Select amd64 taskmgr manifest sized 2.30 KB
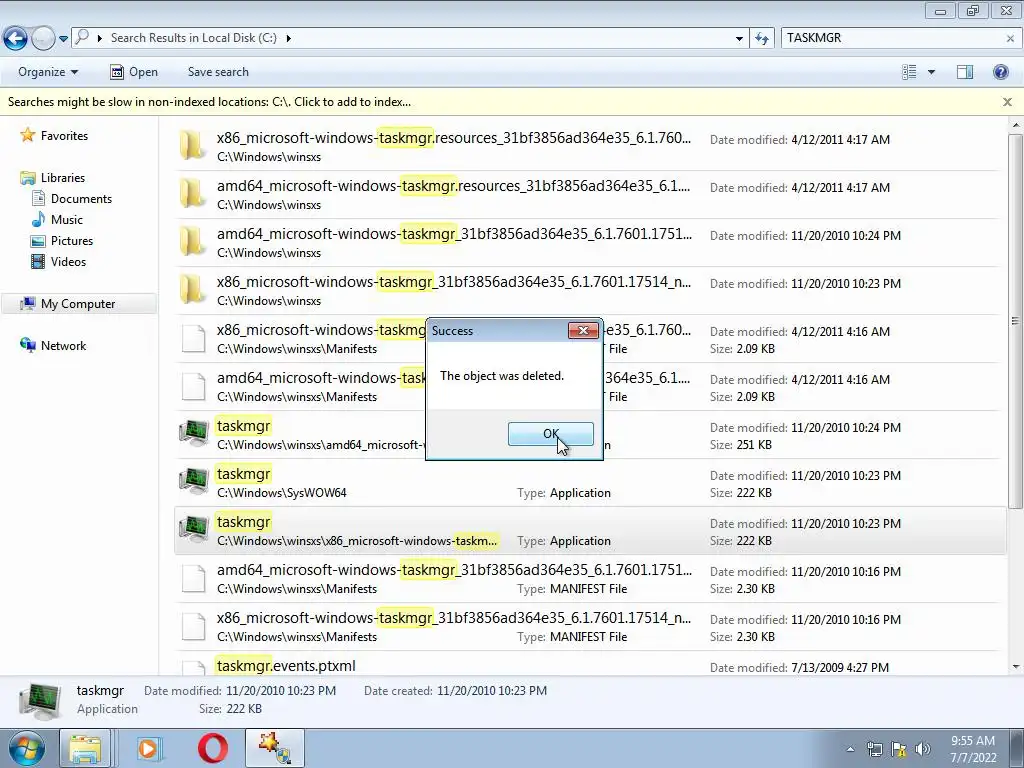This screenshot has height=768, width=1024. pos(590,579)
